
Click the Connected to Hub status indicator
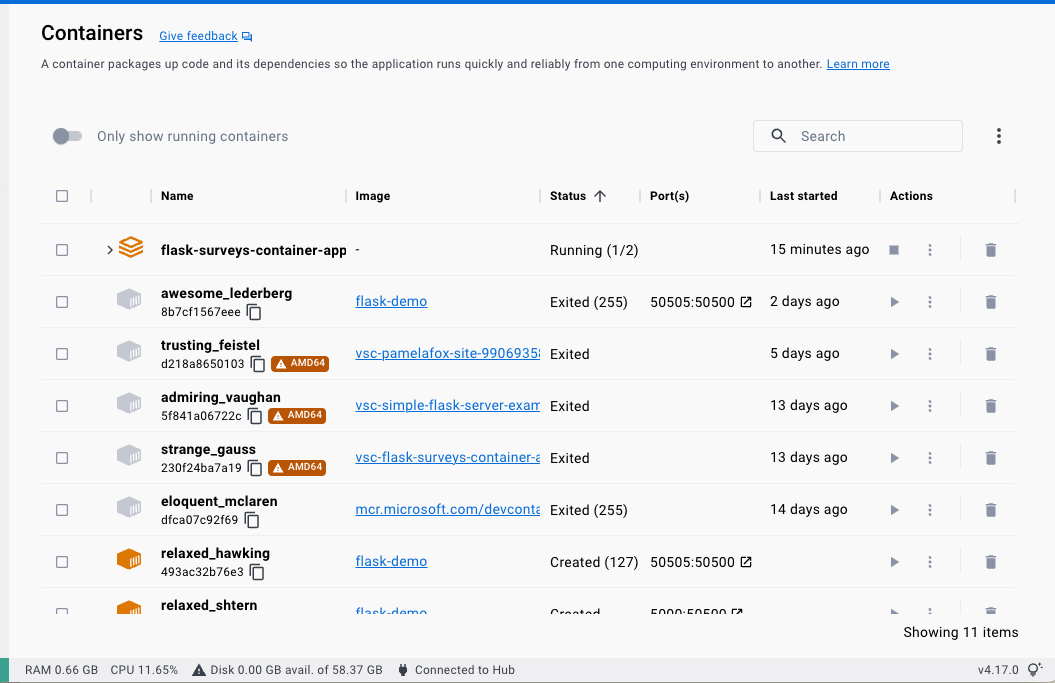[456, 669]
